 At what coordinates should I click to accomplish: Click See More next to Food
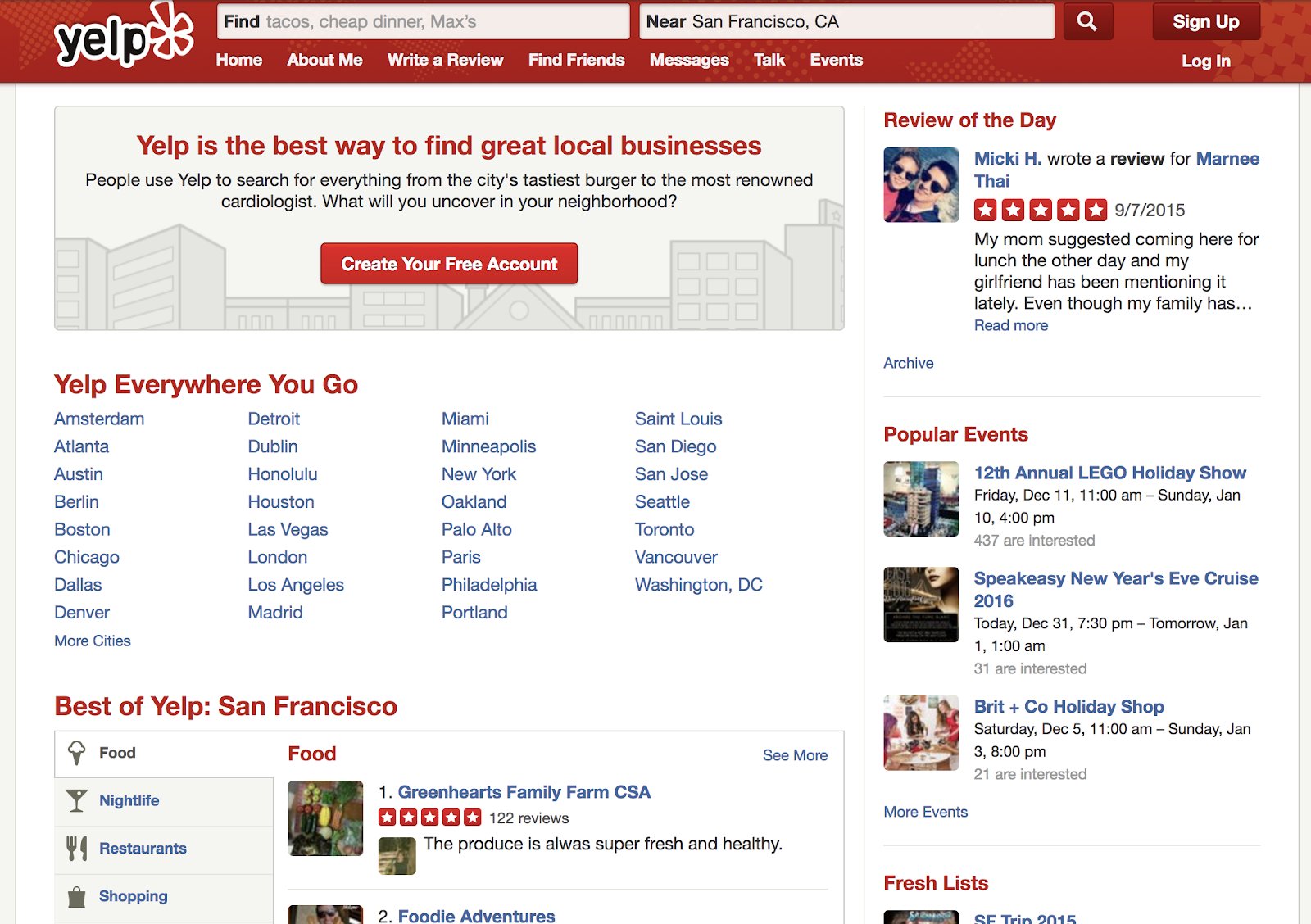pos(794,755)
